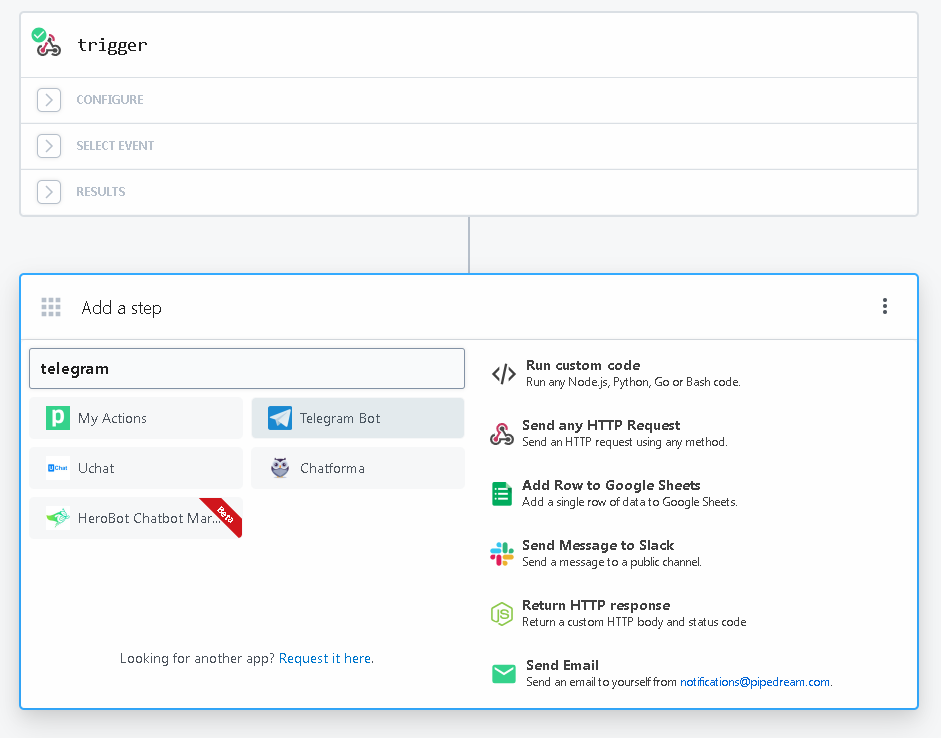Click the Run custom code brackets icon
Screen dimensions: 941x738
click(x=504, y=374)
